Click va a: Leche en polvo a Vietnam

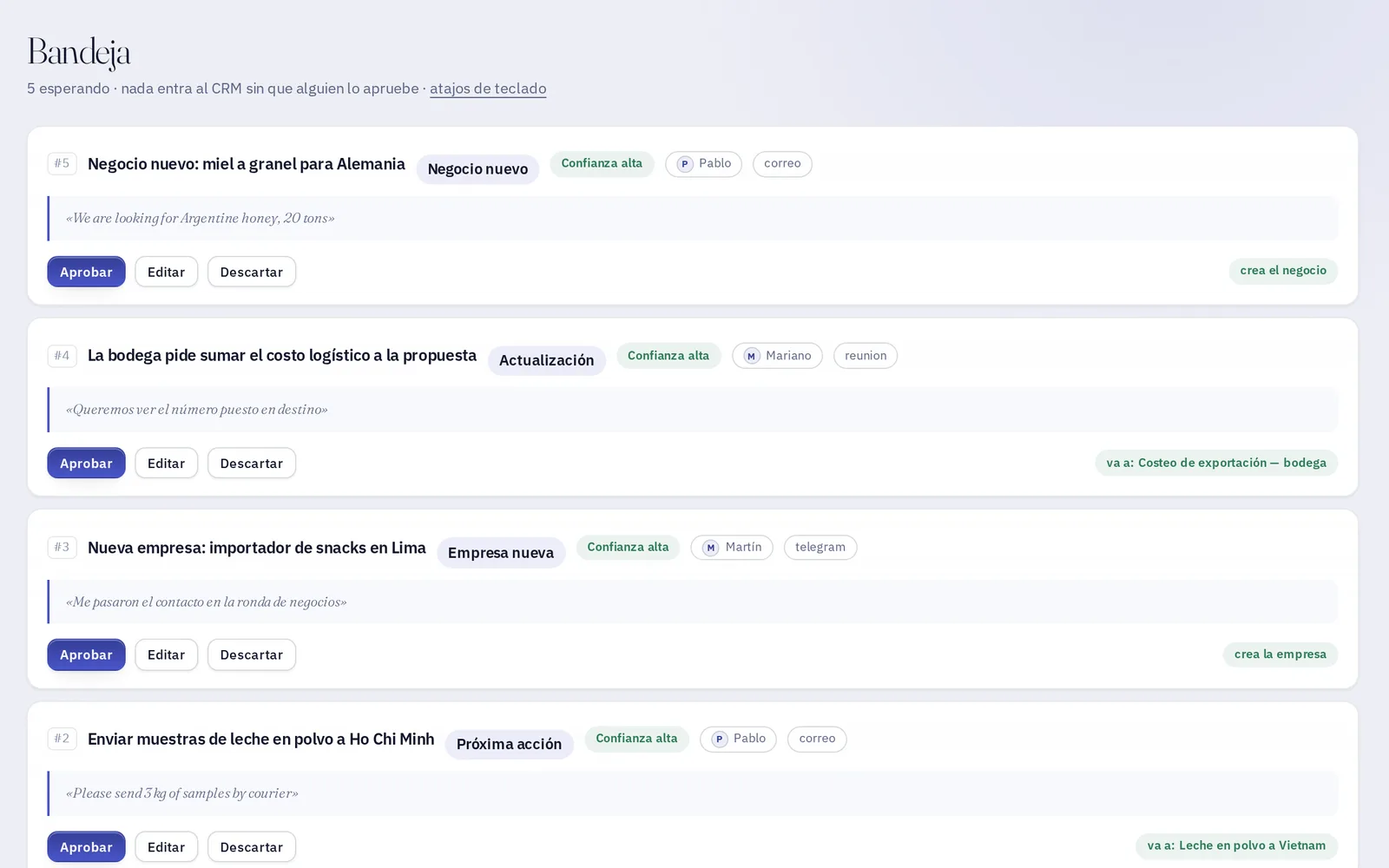coord(1236,846)
